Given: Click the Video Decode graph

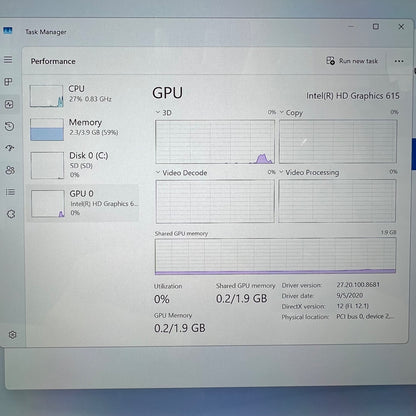Looking at the screenshot, I should pyautogui.click(x=215, y=201).
